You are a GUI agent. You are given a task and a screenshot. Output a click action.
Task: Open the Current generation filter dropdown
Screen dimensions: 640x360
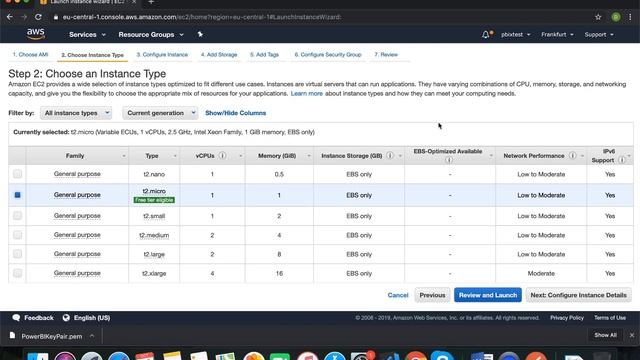160,113
